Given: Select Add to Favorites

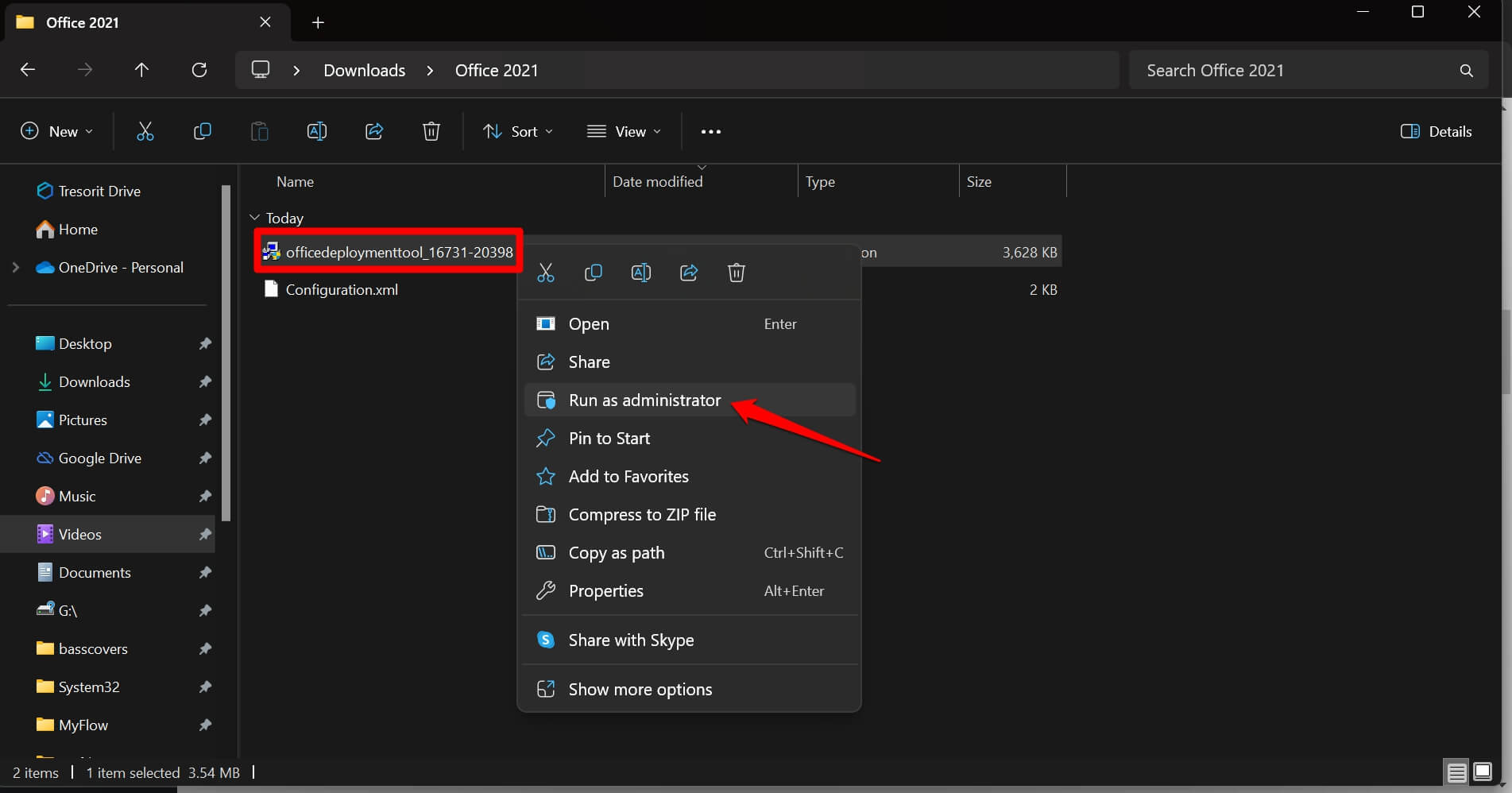Looking at the screenshot, I should tap(690, 476).
